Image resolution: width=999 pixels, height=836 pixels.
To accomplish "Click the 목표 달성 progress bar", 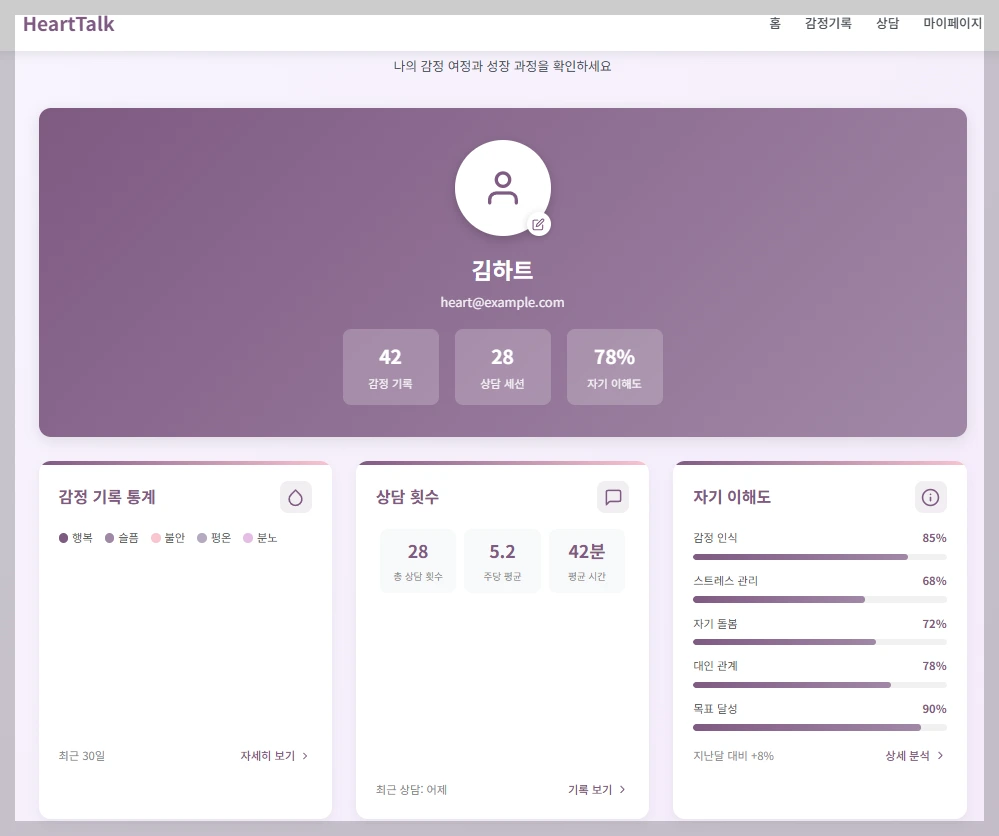I will tap(820, 727).
